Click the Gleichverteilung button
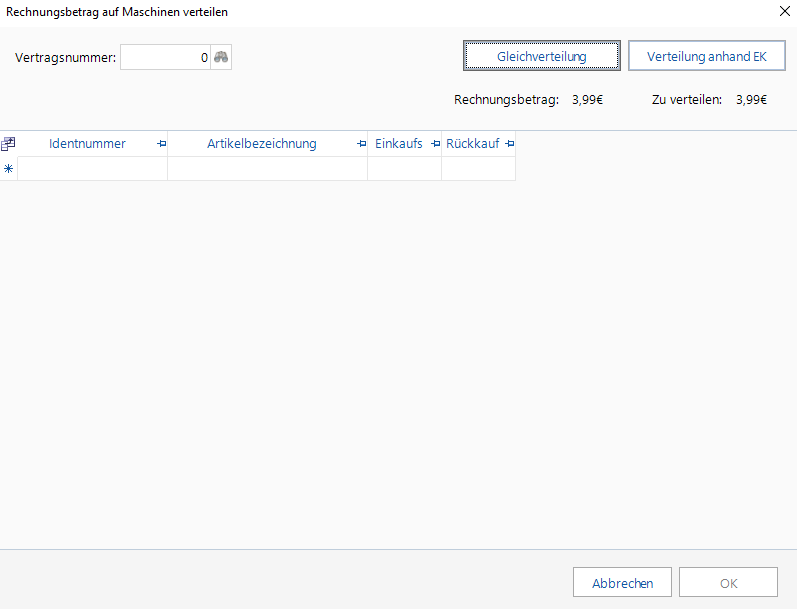The height and width of the screenshot is (609, 797). (x=542, y=56)
